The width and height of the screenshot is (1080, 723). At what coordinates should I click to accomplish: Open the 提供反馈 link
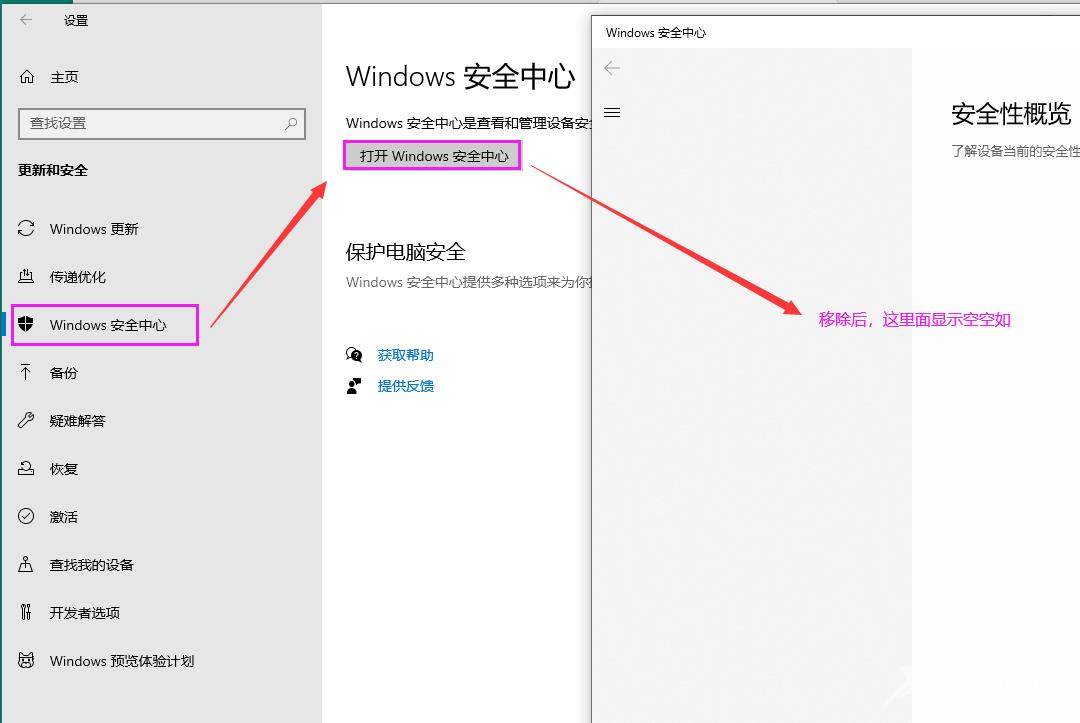pyautogui.click(x=406, y=386)
